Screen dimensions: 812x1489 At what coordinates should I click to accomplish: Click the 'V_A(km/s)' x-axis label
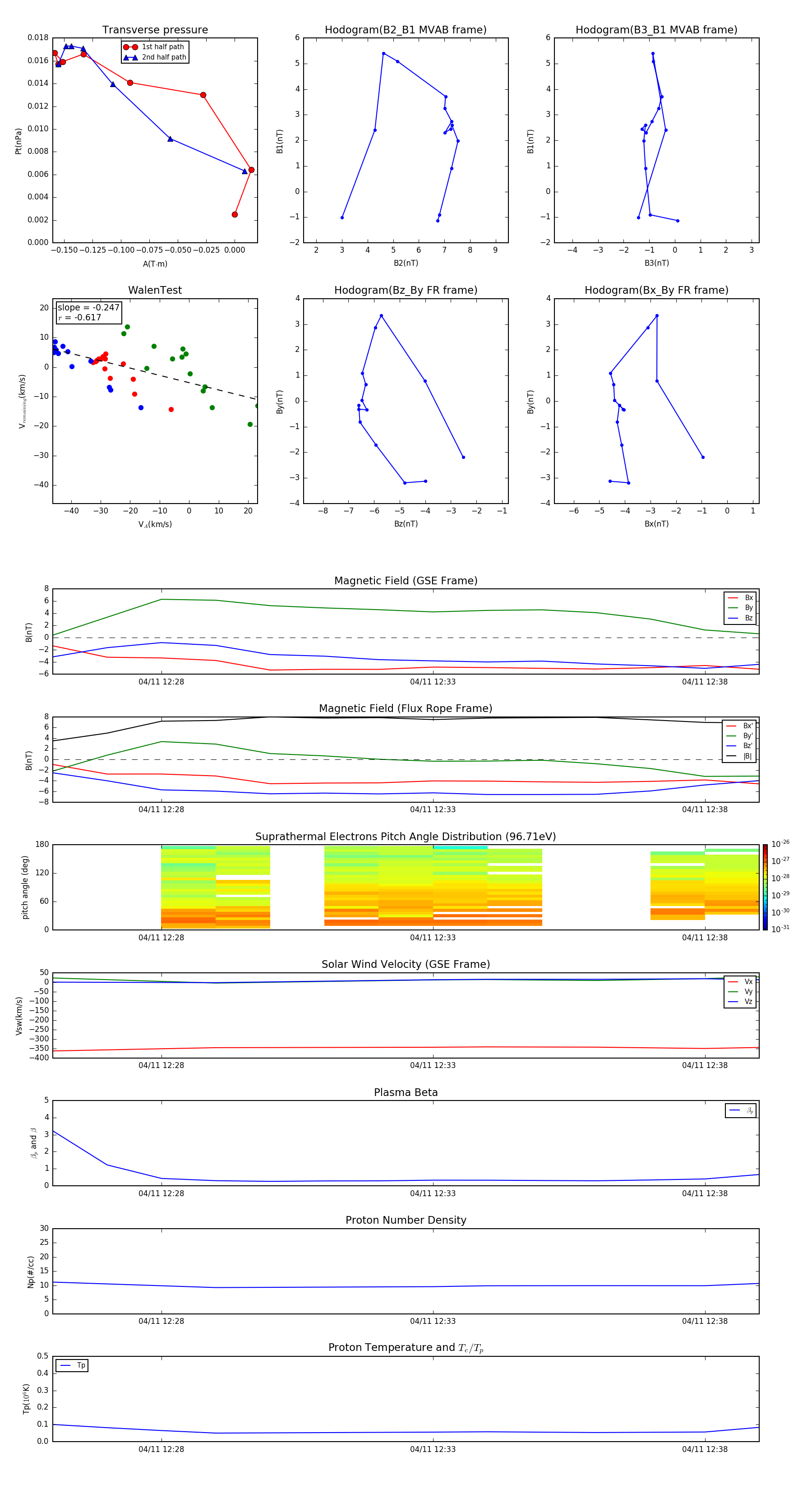click(155, 524)
